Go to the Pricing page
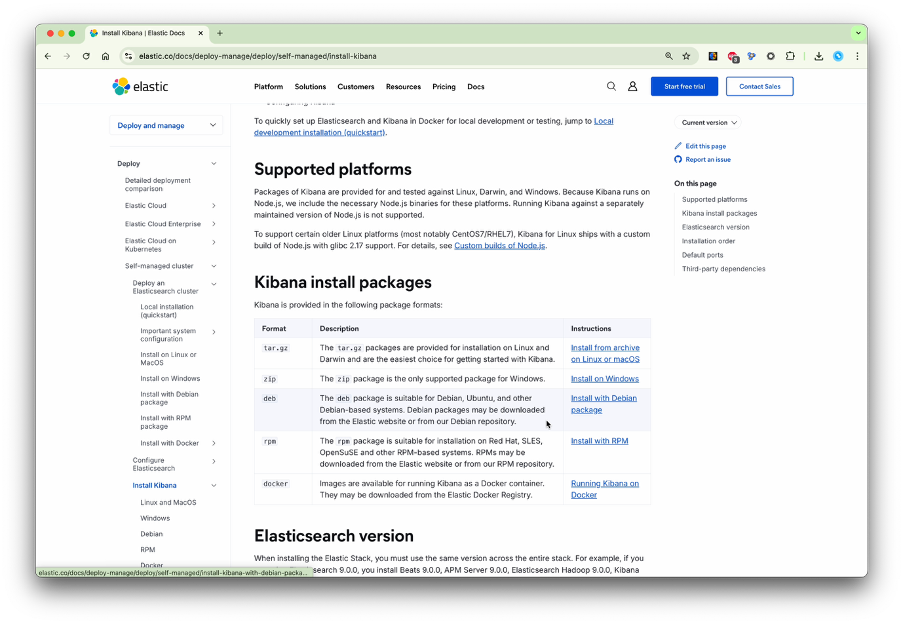904x624 pixels. pyautogui.click(x=444, y=87)
